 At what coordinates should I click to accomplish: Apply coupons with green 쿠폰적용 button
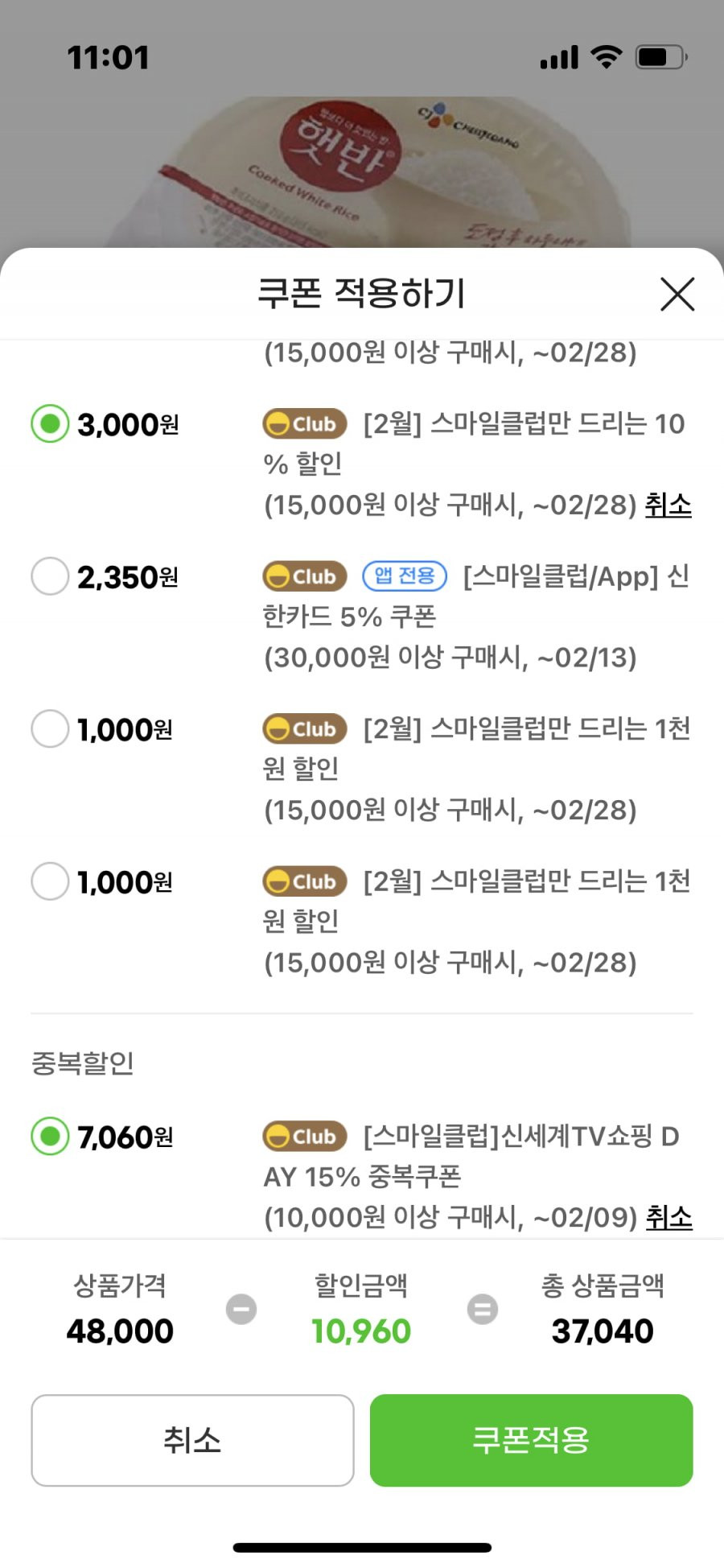coord(531,1440)
